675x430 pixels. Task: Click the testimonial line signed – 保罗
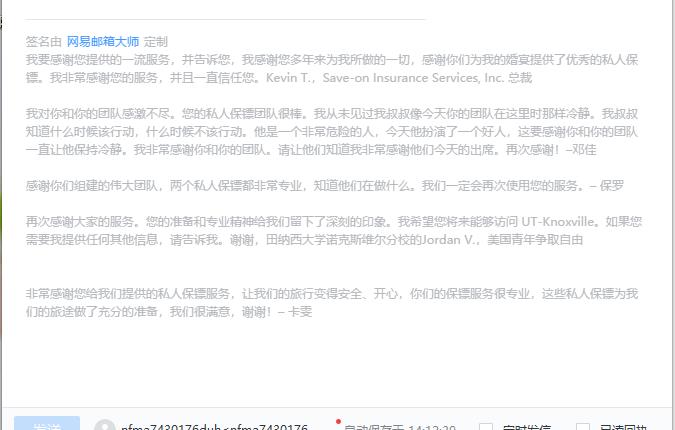pyautogui.click(x=325, y=186)
